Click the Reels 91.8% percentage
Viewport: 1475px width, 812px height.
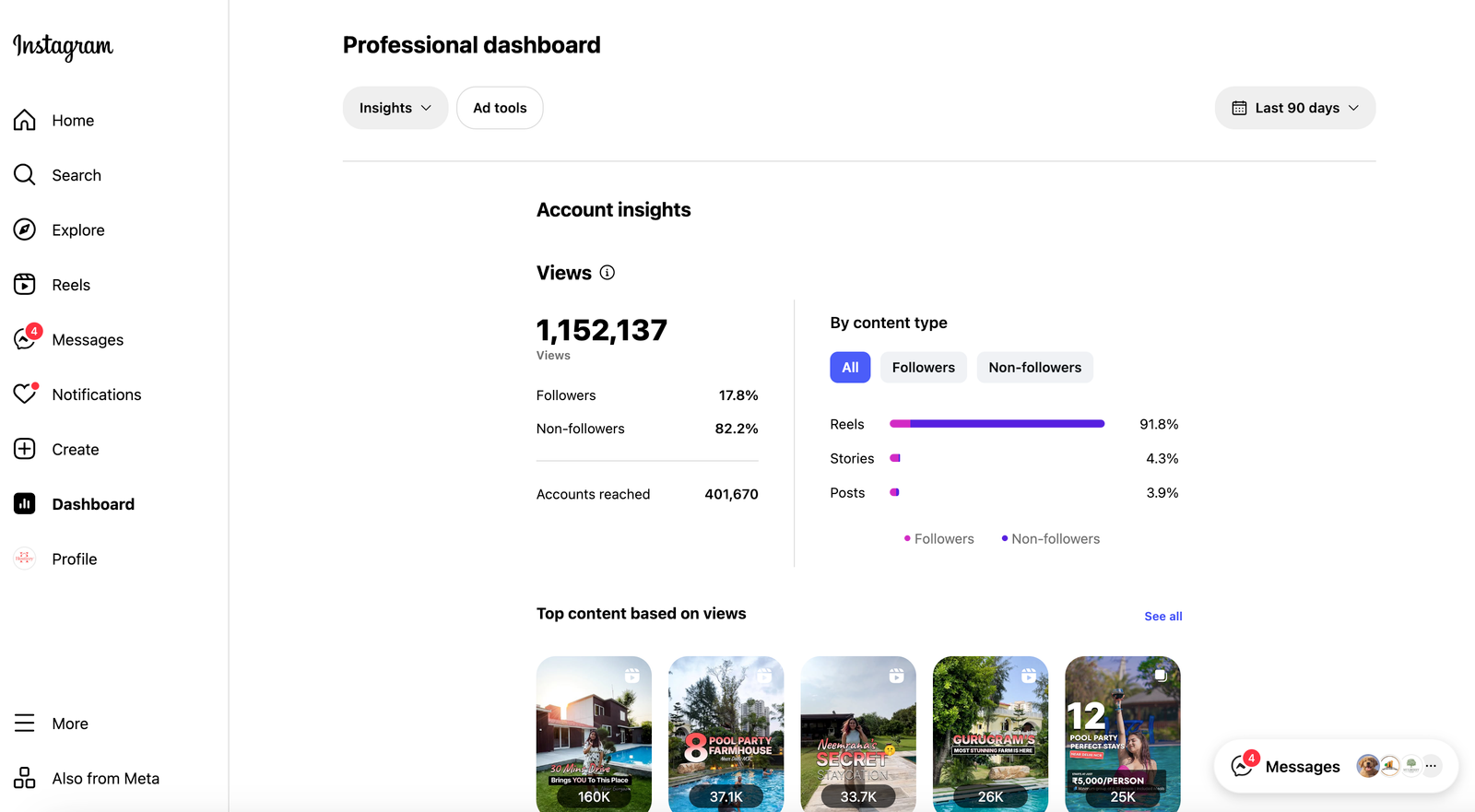click(x=1159, y=424)
